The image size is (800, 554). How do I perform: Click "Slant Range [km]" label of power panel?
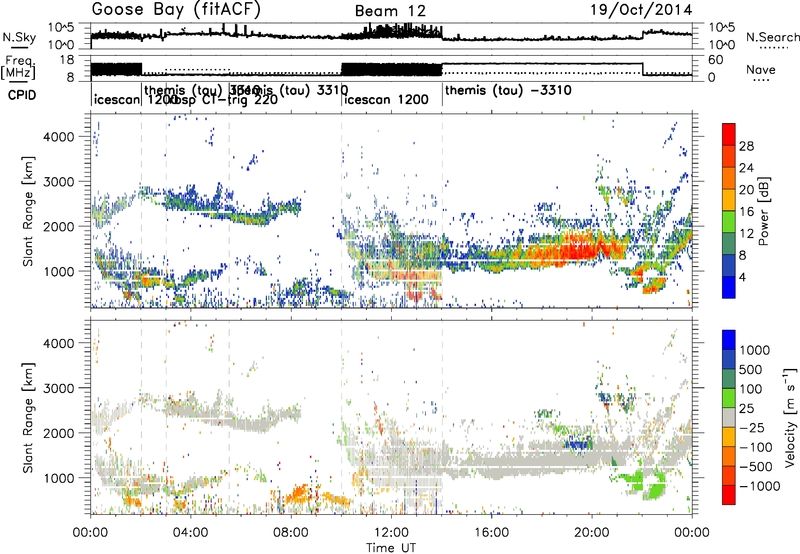(x=28, y=211)
